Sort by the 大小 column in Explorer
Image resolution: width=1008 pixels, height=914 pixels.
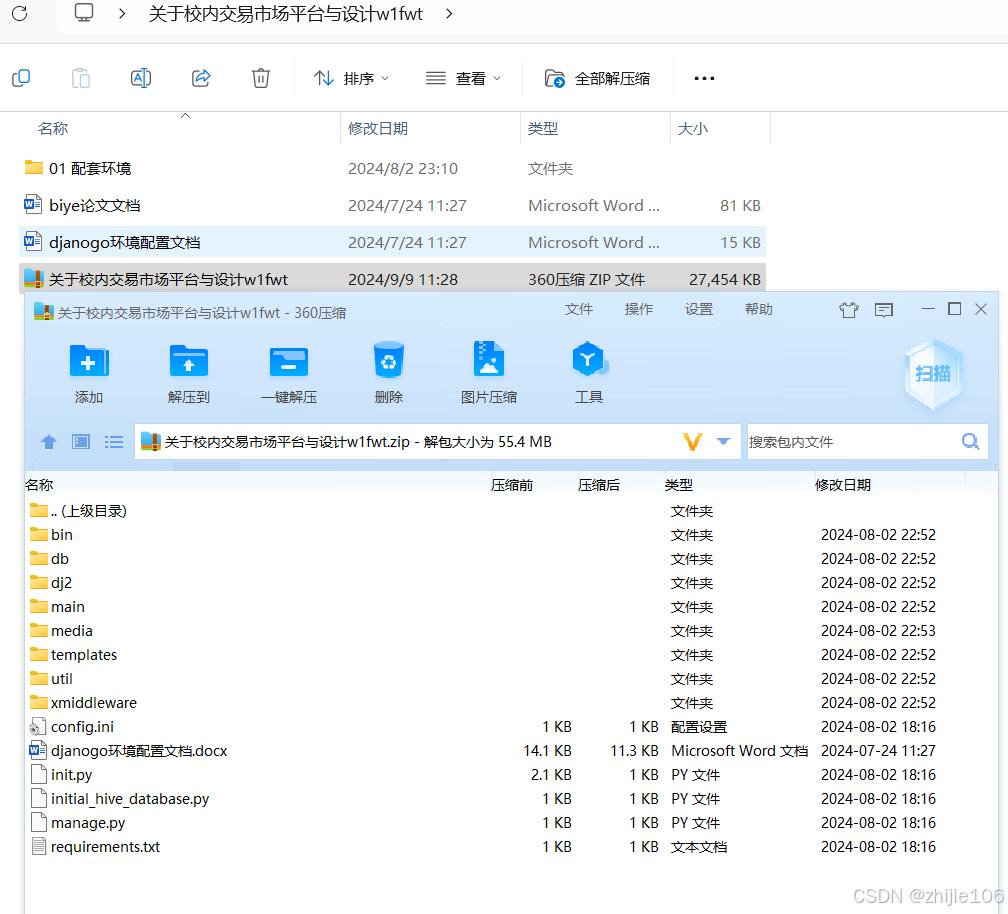(692, 129)
